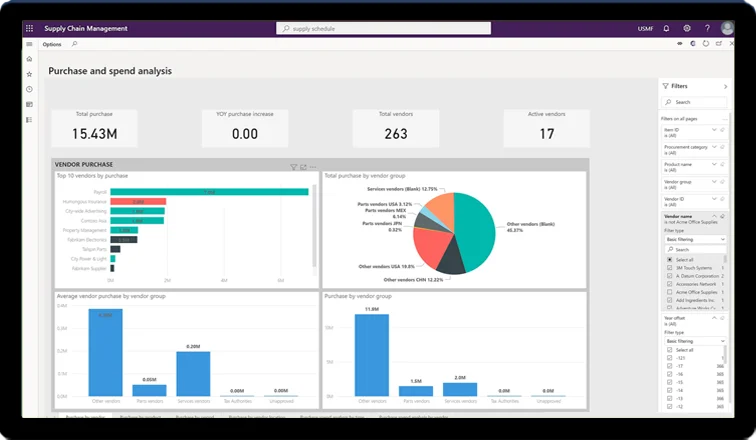
Task: Click the USMF company selector
Action: coord(643,28)
